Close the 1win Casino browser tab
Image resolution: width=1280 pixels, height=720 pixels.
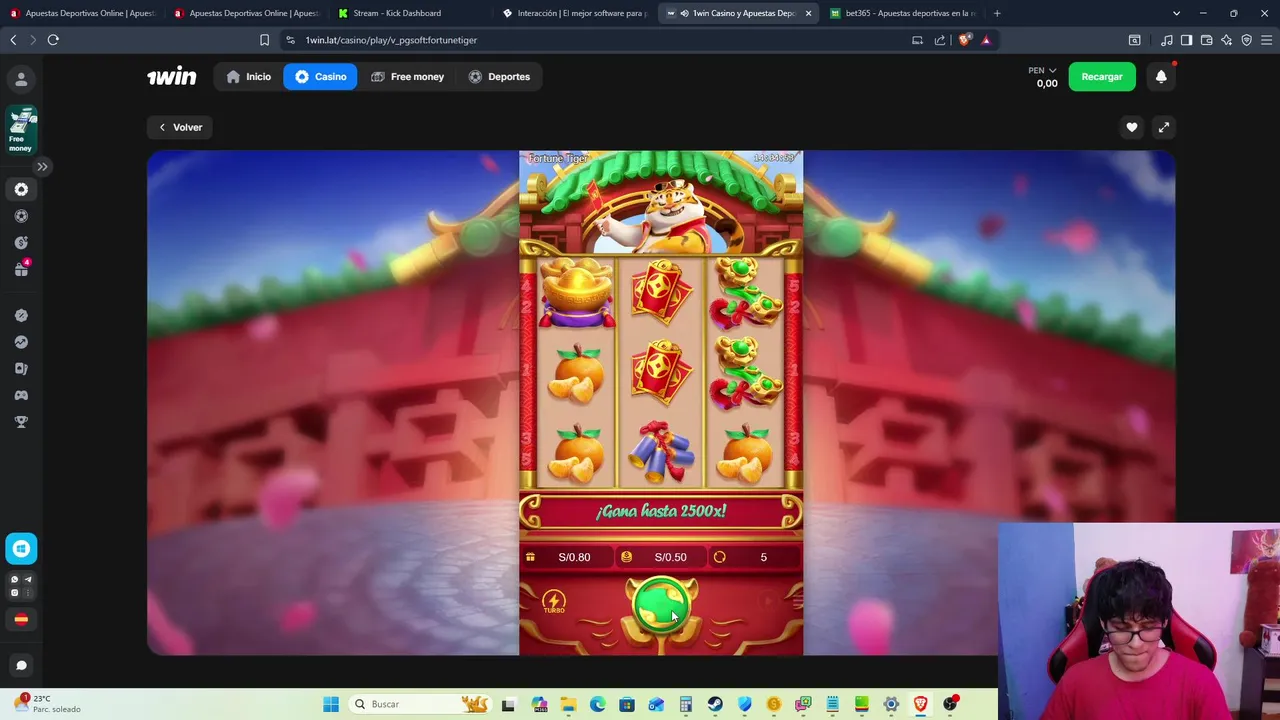click(x=808, y=13)
